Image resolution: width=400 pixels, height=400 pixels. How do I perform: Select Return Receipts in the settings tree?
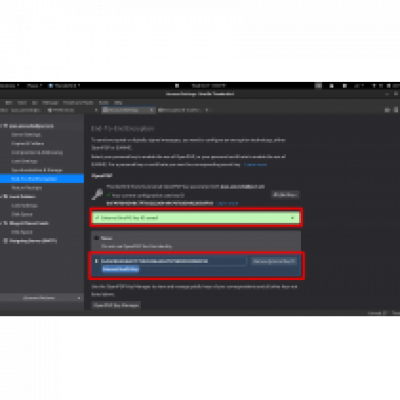[x=27, y=188]
